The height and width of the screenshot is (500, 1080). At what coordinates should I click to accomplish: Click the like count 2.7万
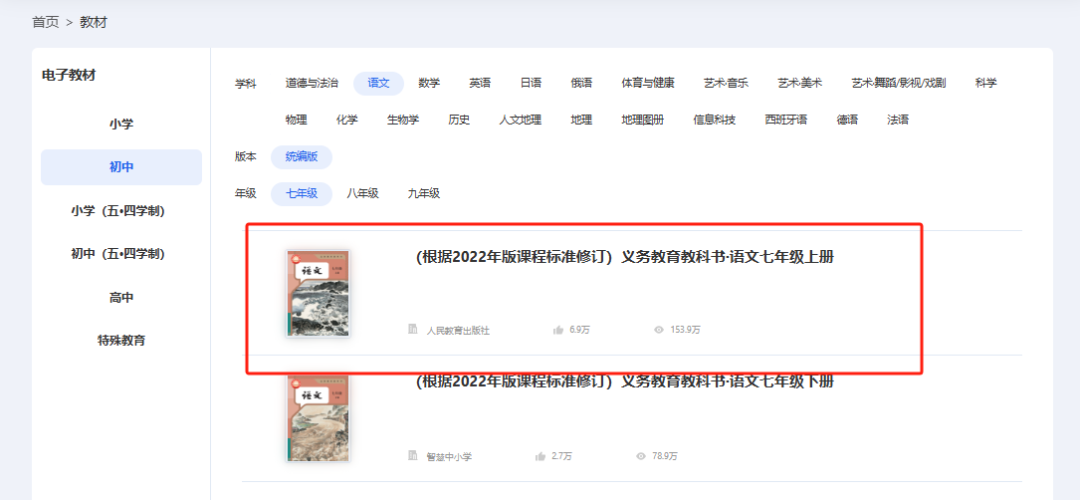pyautogui.click(x=562, y=457)
